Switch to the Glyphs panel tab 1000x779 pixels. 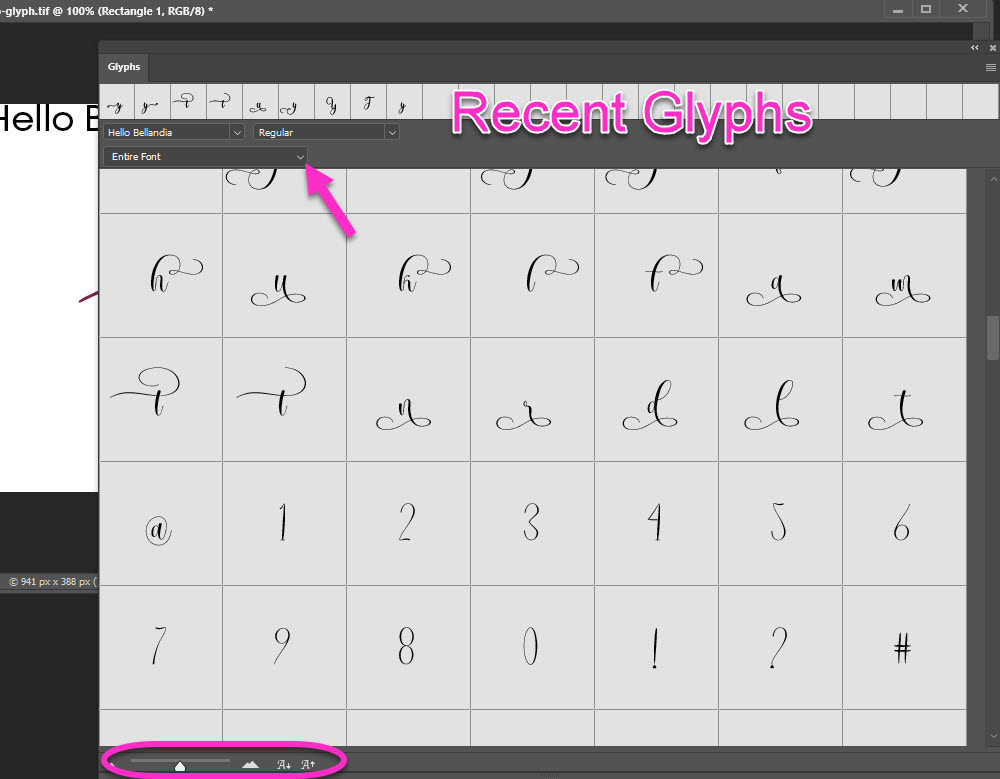pyautogui.click(x=124, y=67)
